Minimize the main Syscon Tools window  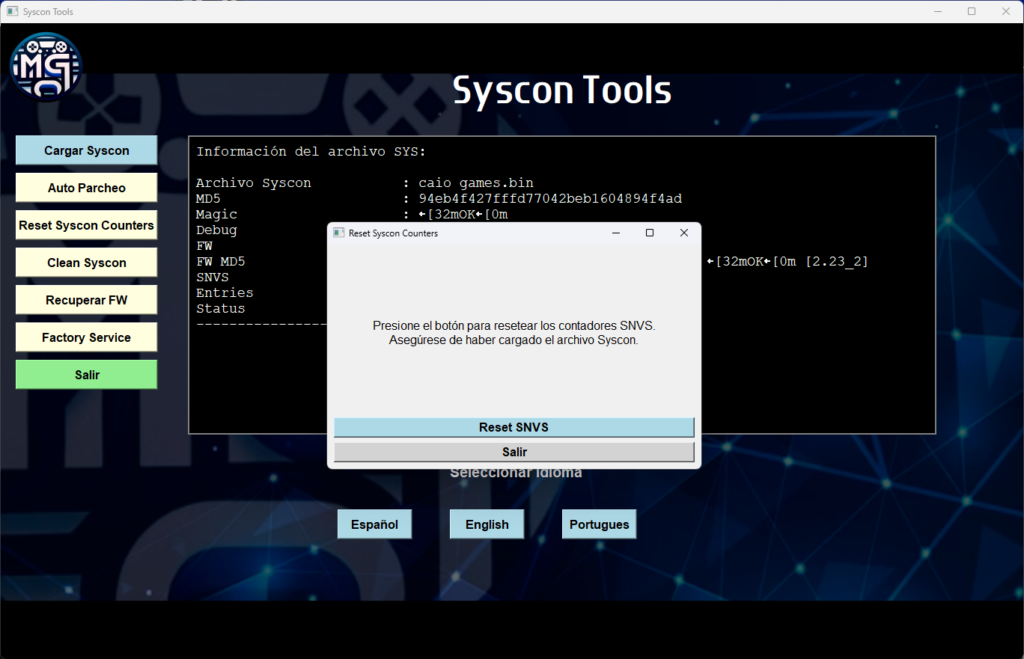point(938,12)
